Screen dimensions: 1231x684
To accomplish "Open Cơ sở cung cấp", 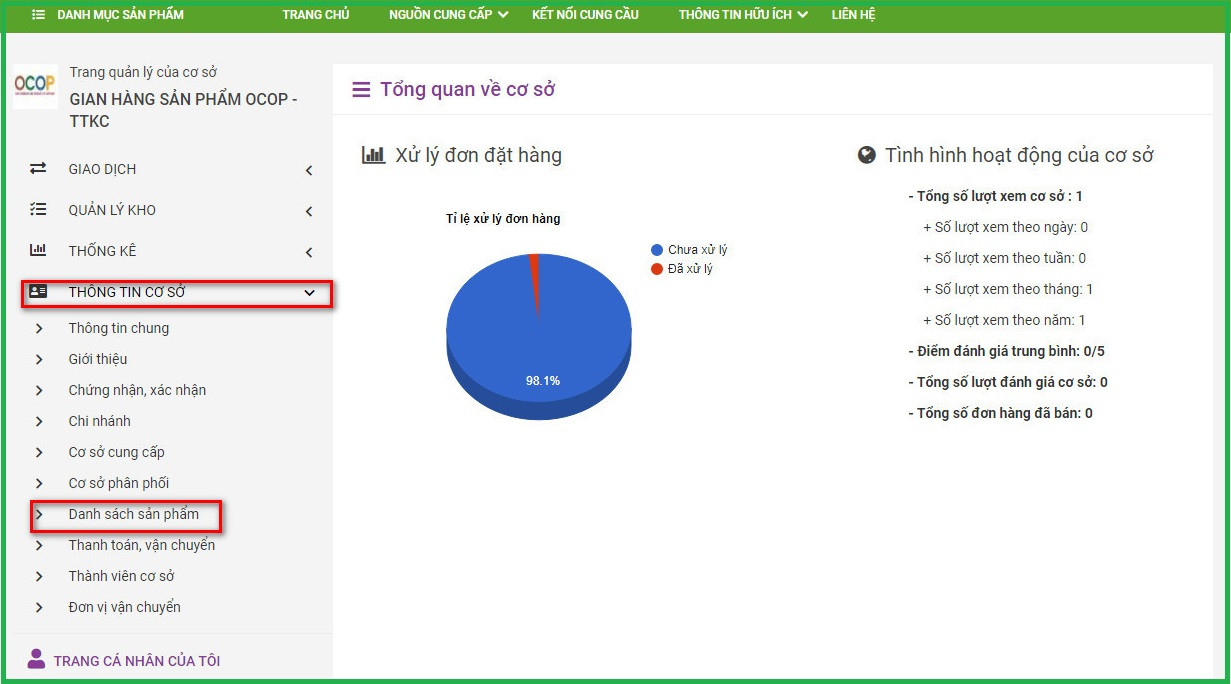I will coord(117,452).
